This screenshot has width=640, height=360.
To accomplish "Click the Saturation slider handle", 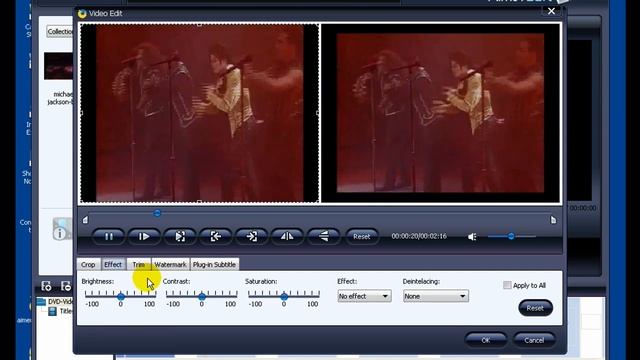I will coord(284,297).
